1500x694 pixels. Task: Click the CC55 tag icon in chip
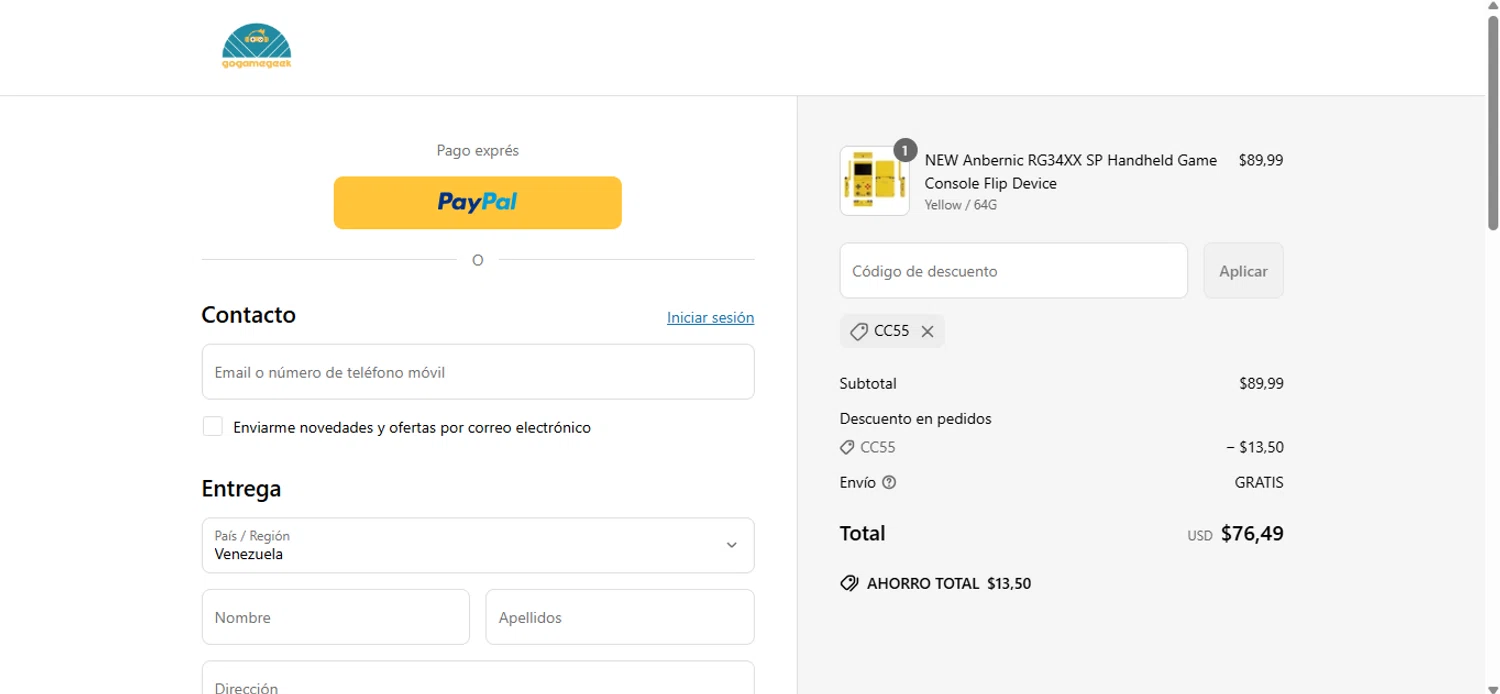[858, 331]
